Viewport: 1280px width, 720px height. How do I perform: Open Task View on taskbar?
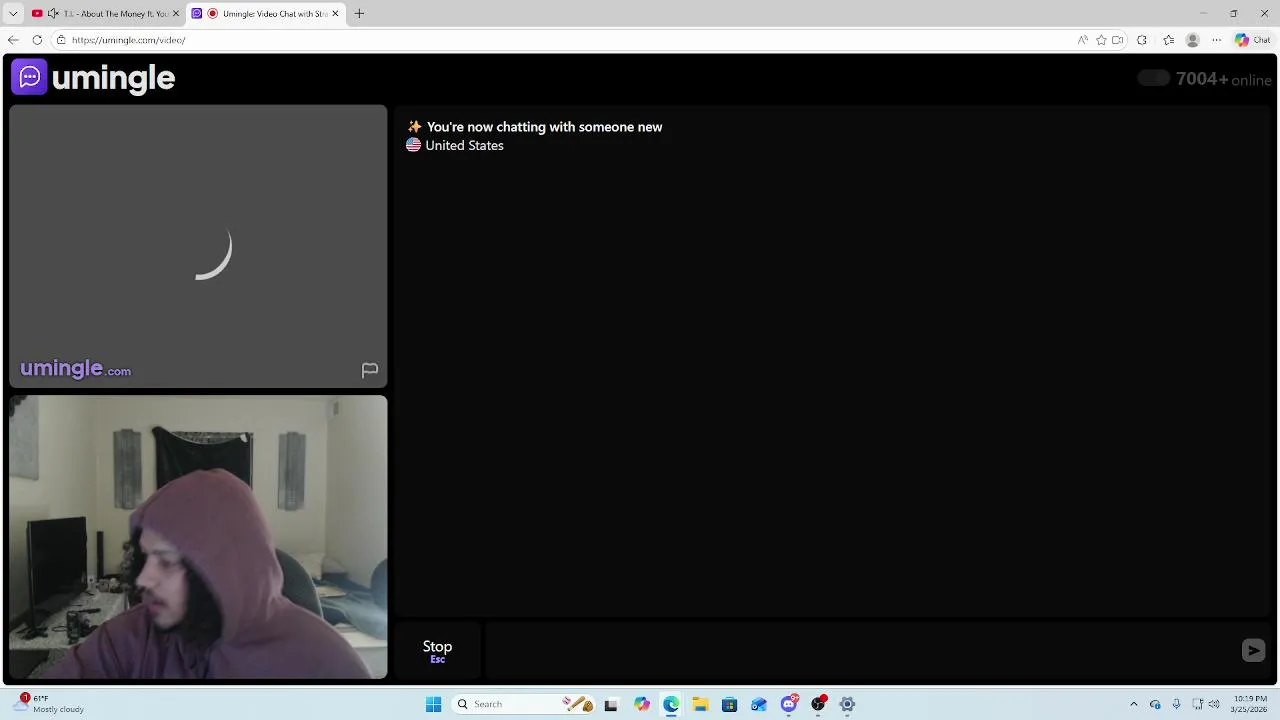point(611,704)
